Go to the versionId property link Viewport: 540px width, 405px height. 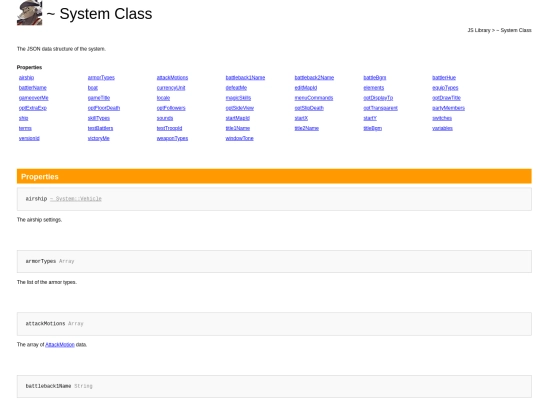[29, 138]
